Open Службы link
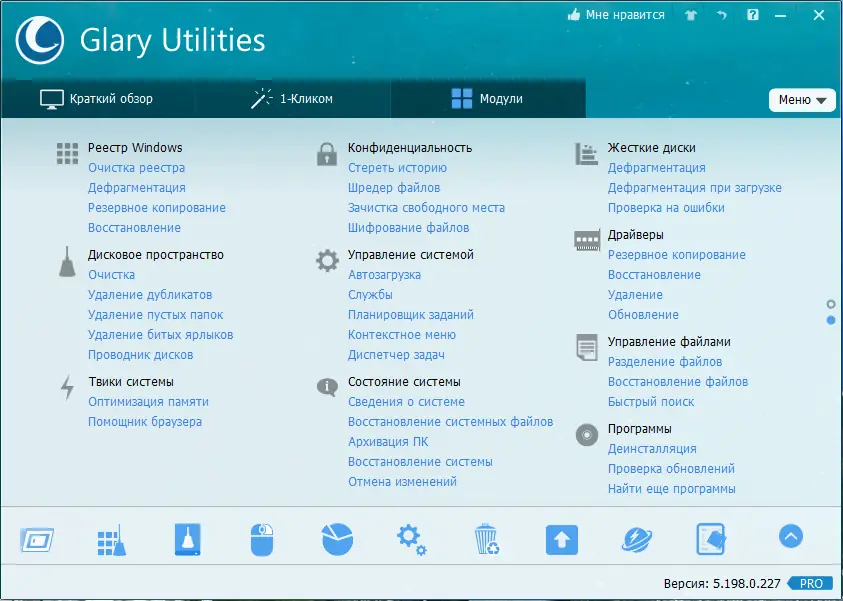Image resolution: width=843 pixels, height=601 pixels. pos(370,295)
